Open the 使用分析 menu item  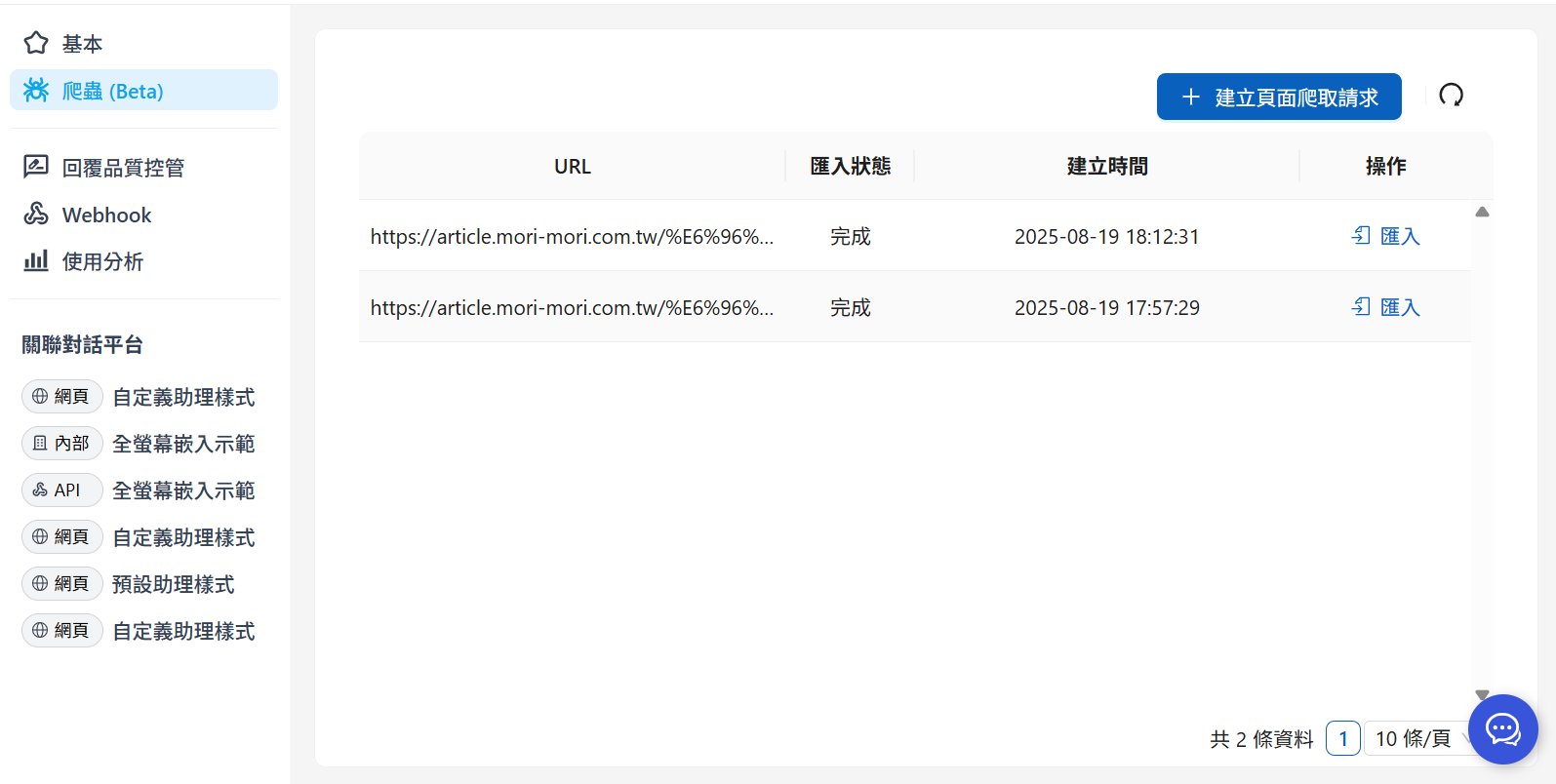[x=102, y=261]
